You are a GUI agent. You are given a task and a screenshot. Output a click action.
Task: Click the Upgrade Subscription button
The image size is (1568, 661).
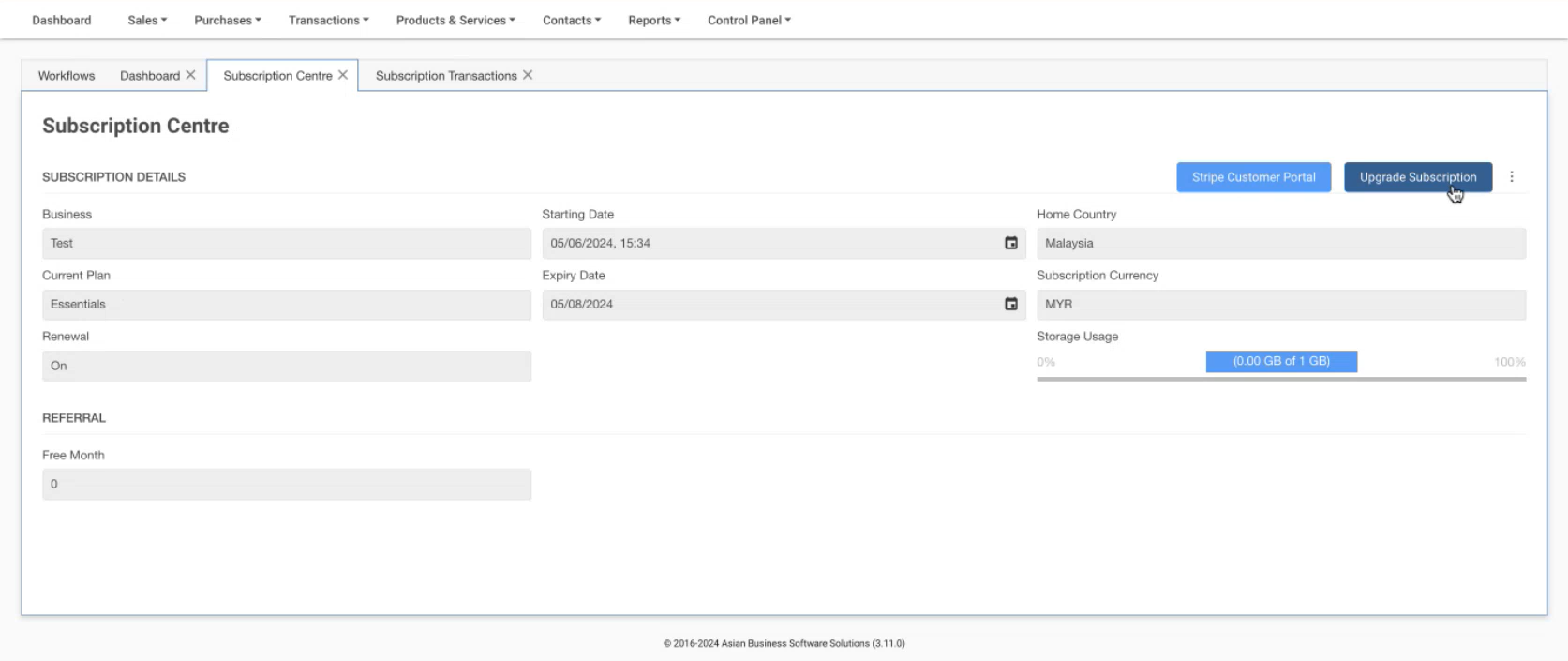point(1418,176)
